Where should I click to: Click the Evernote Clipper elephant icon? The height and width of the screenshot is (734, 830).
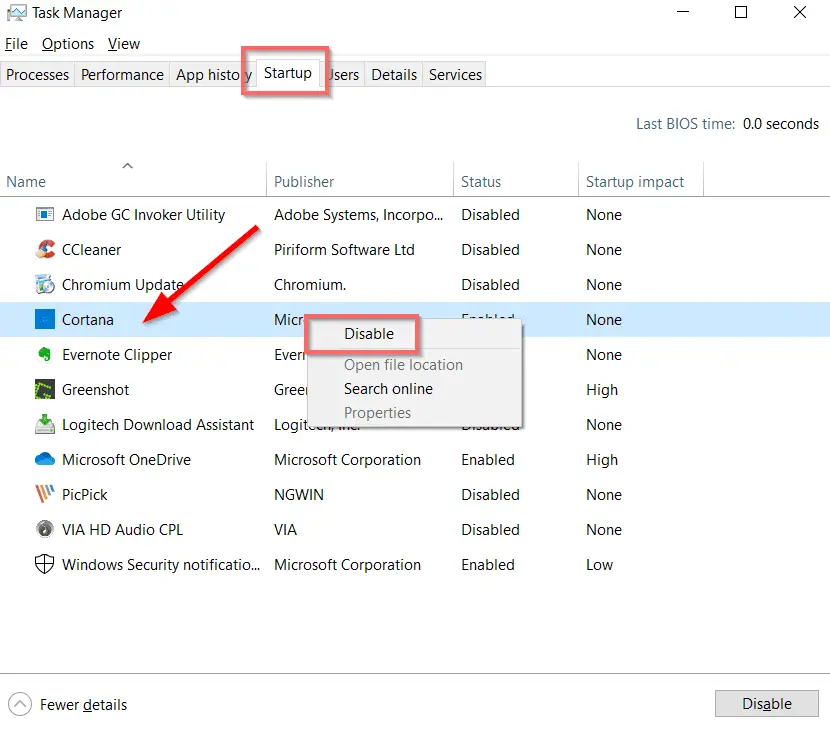coord(44,354)
